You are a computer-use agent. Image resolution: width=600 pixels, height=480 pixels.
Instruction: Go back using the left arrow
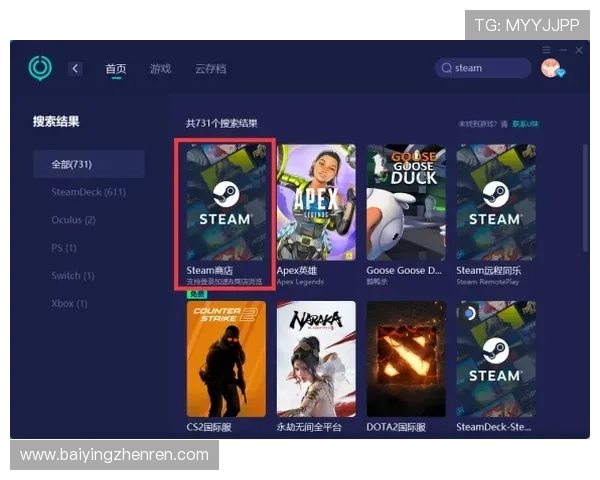click(75, 68)
